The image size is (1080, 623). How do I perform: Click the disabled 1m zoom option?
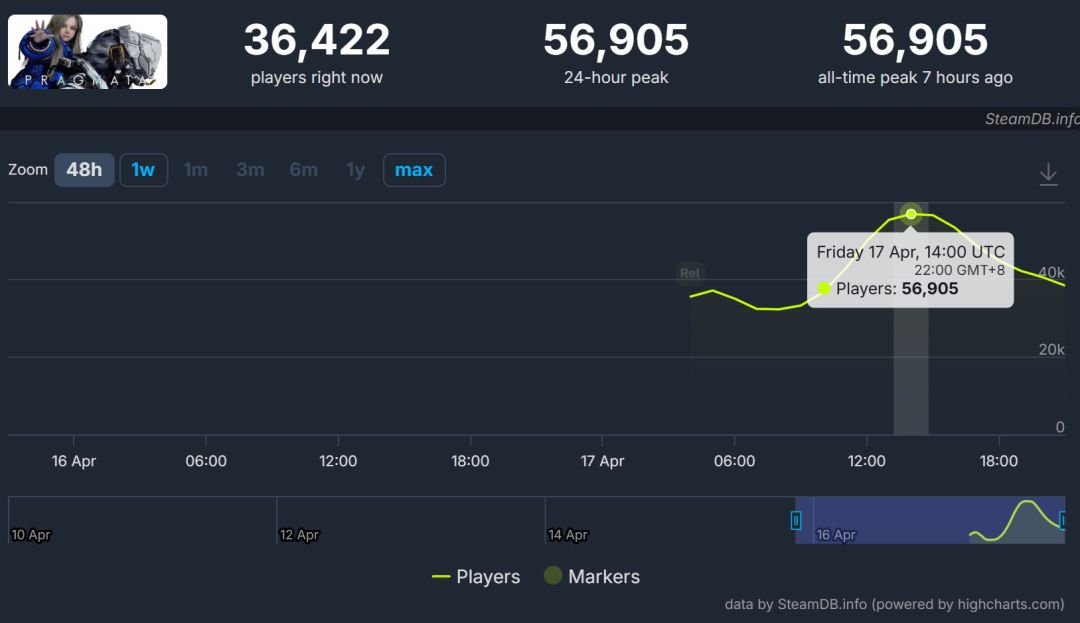point(196,170)
